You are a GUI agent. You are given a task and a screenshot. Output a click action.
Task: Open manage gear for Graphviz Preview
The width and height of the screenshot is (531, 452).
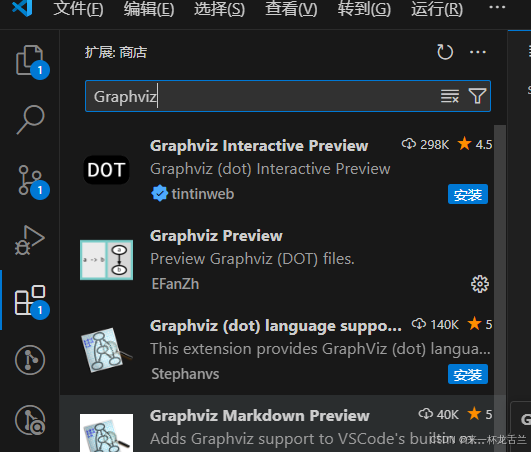pyautogui.click(x=480, y=284)
